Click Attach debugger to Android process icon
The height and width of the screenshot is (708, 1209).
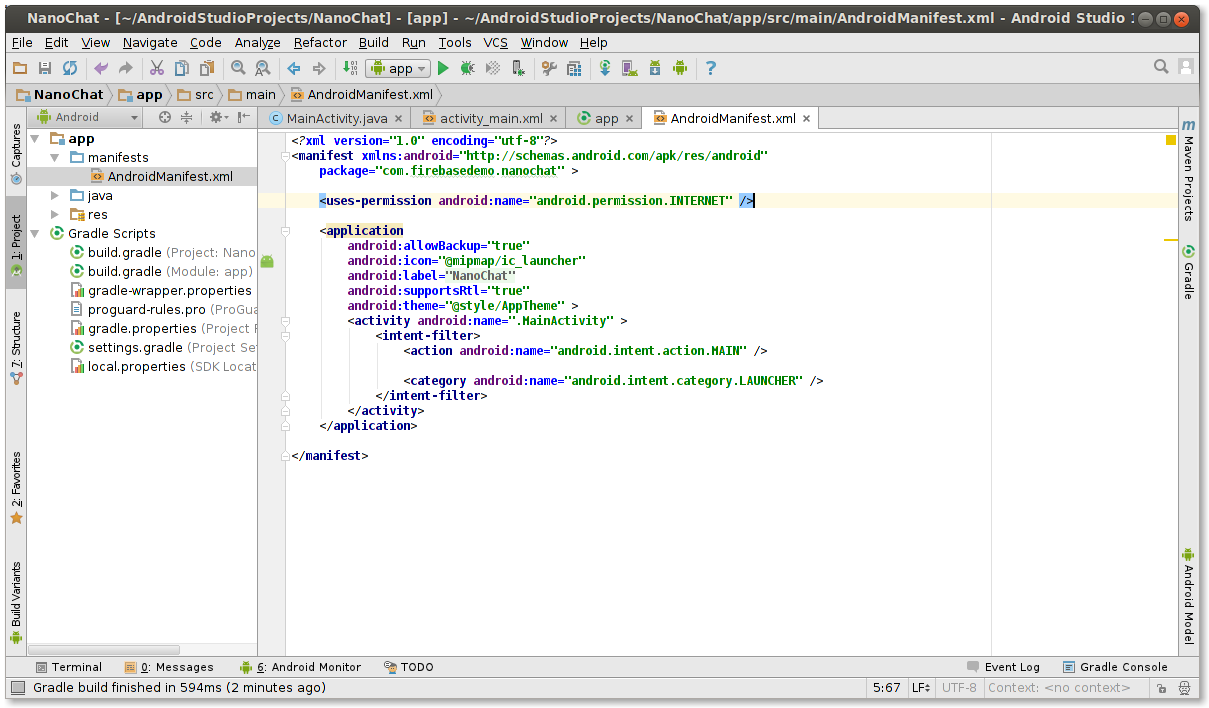click(517, 68)
